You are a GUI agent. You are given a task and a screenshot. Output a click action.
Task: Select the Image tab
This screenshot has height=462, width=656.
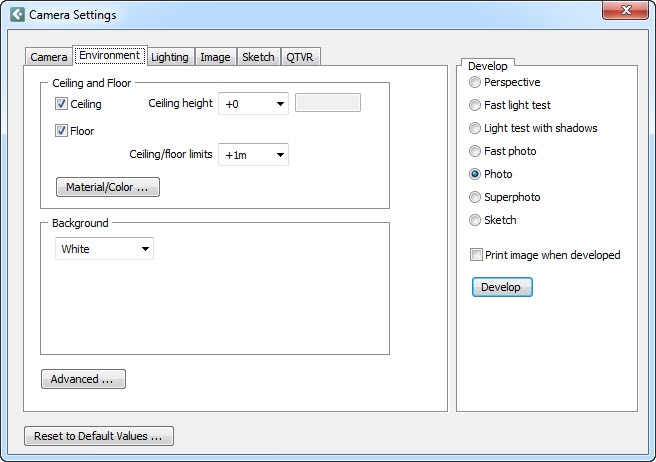(215, 57)
